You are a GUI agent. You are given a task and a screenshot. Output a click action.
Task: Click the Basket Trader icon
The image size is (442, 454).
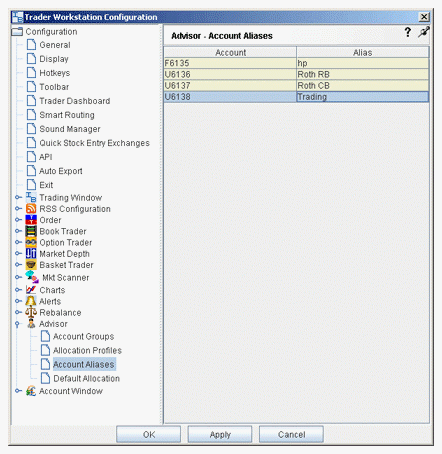pos(31,265)
